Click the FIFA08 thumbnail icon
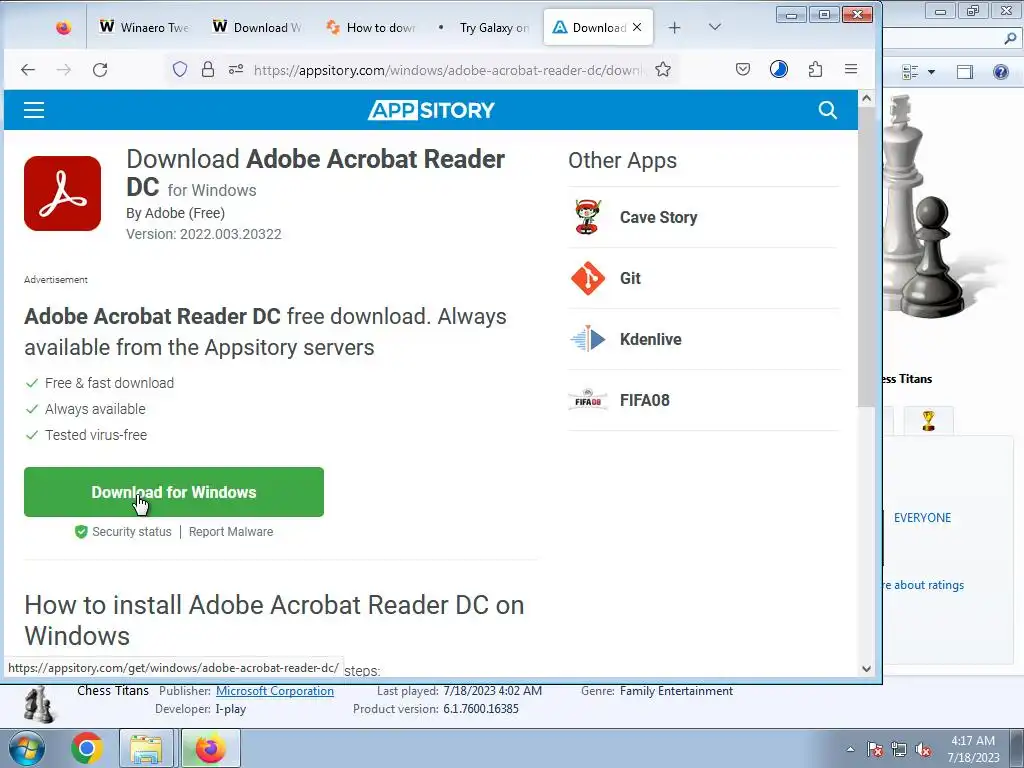This screenshot has height=768, width=1024. pyautogui.click(x=588, y=400)
